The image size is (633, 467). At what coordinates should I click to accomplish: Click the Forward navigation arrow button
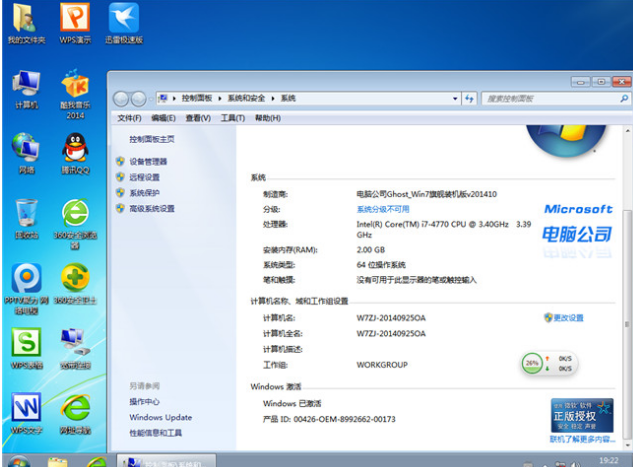pyautogui.click(x=138, y=99)
